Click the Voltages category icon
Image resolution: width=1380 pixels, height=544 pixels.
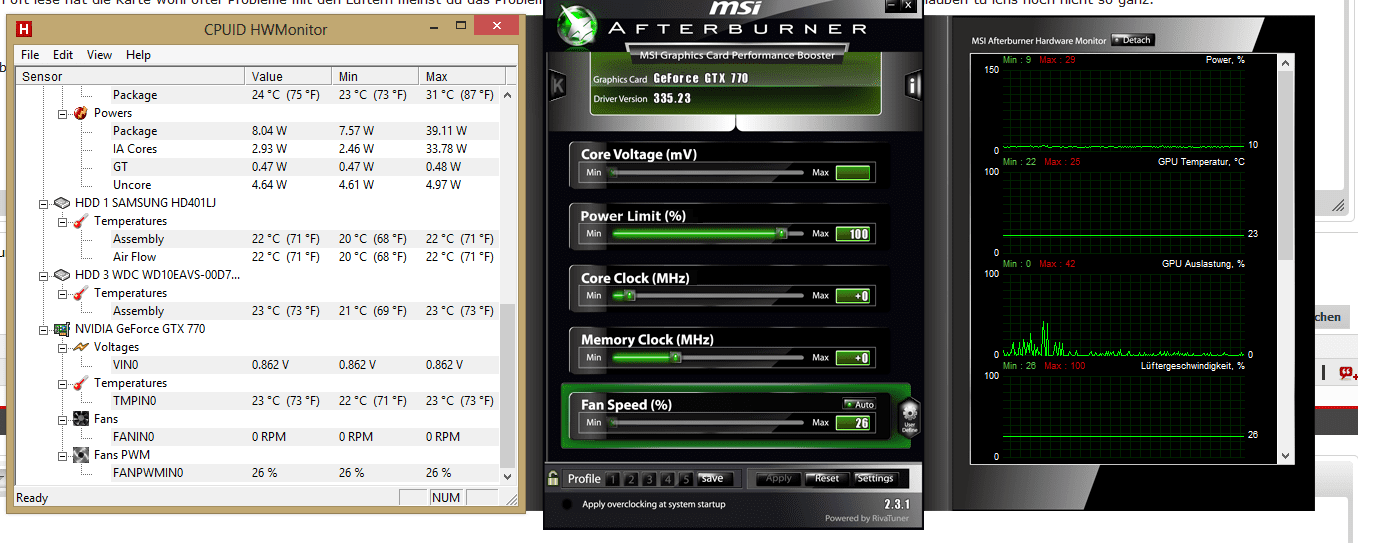click(81, 347)
